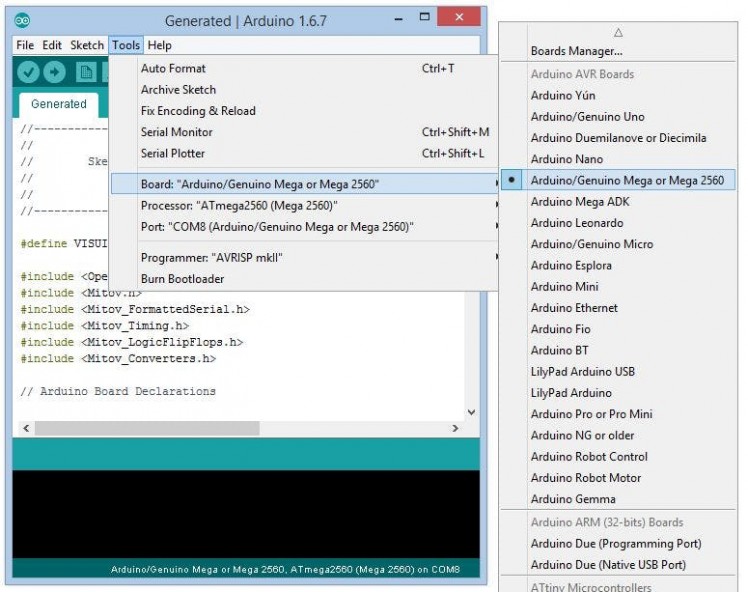Launch the Serial Plotter
This screenshot has width=748, height=592.
(x=304, y=153)
